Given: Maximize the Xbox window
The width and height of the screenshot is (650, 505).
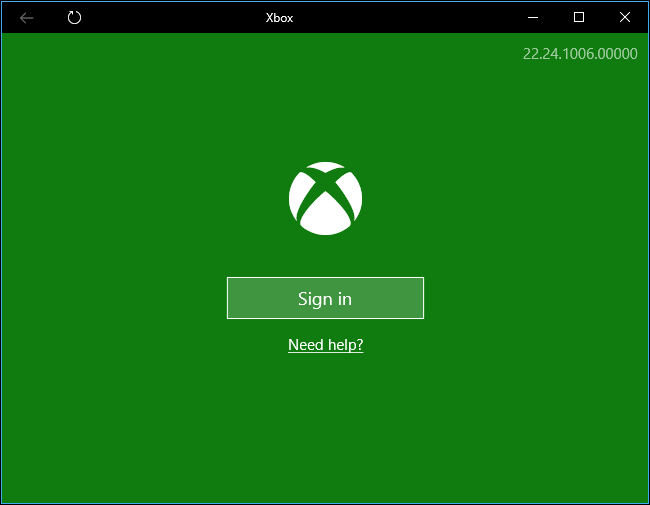Looking at the screenshot, I should point(579,17).
